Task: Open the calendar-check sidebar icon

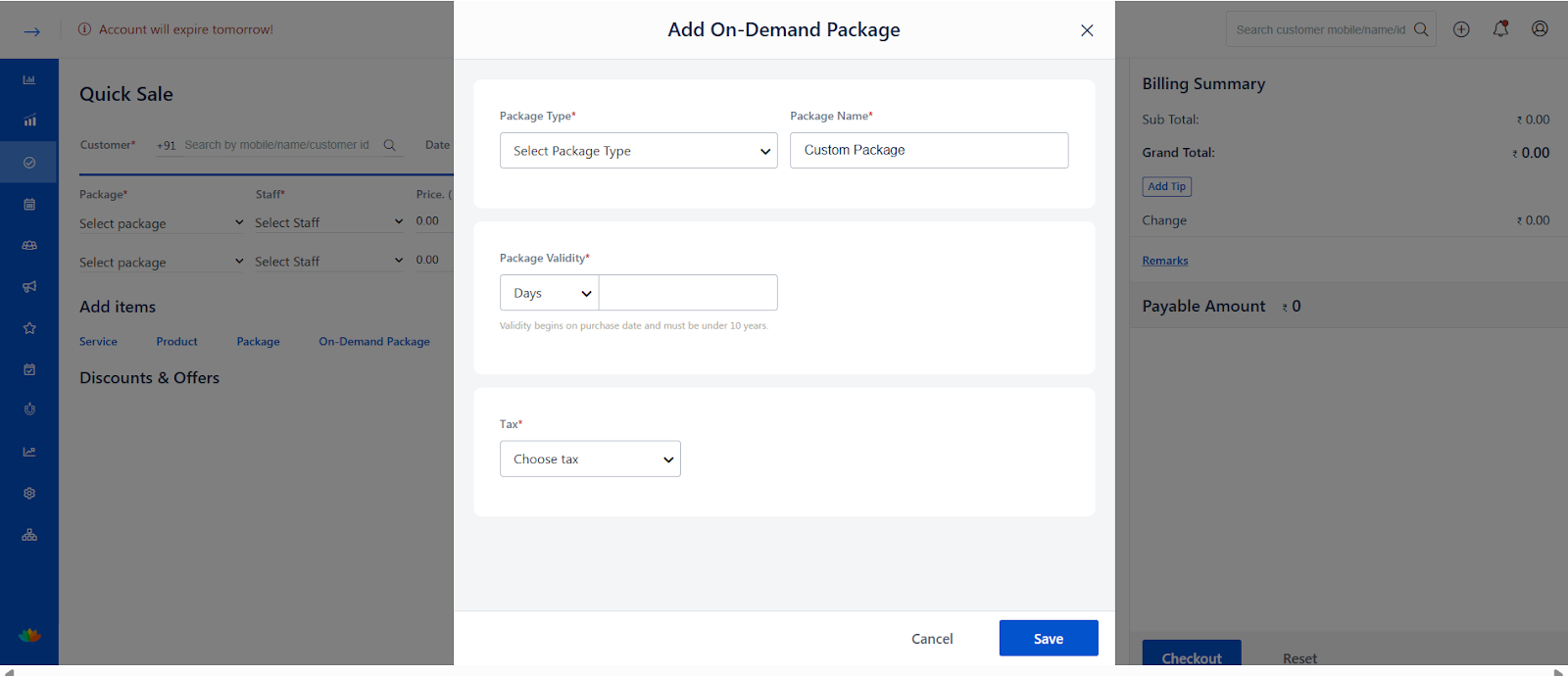Action: point(29,369)
